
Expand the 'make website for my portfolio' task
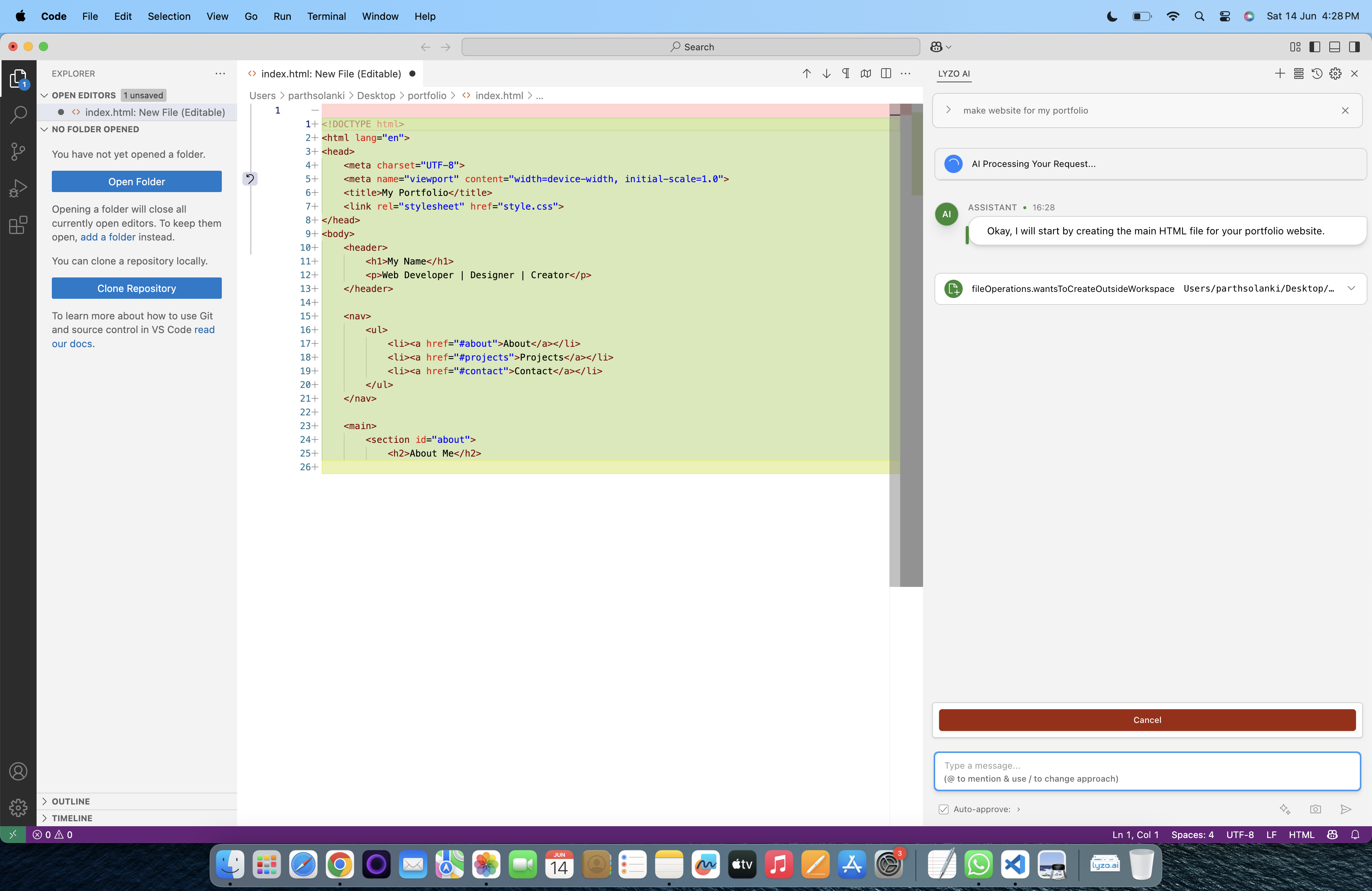tap(949, 110)
